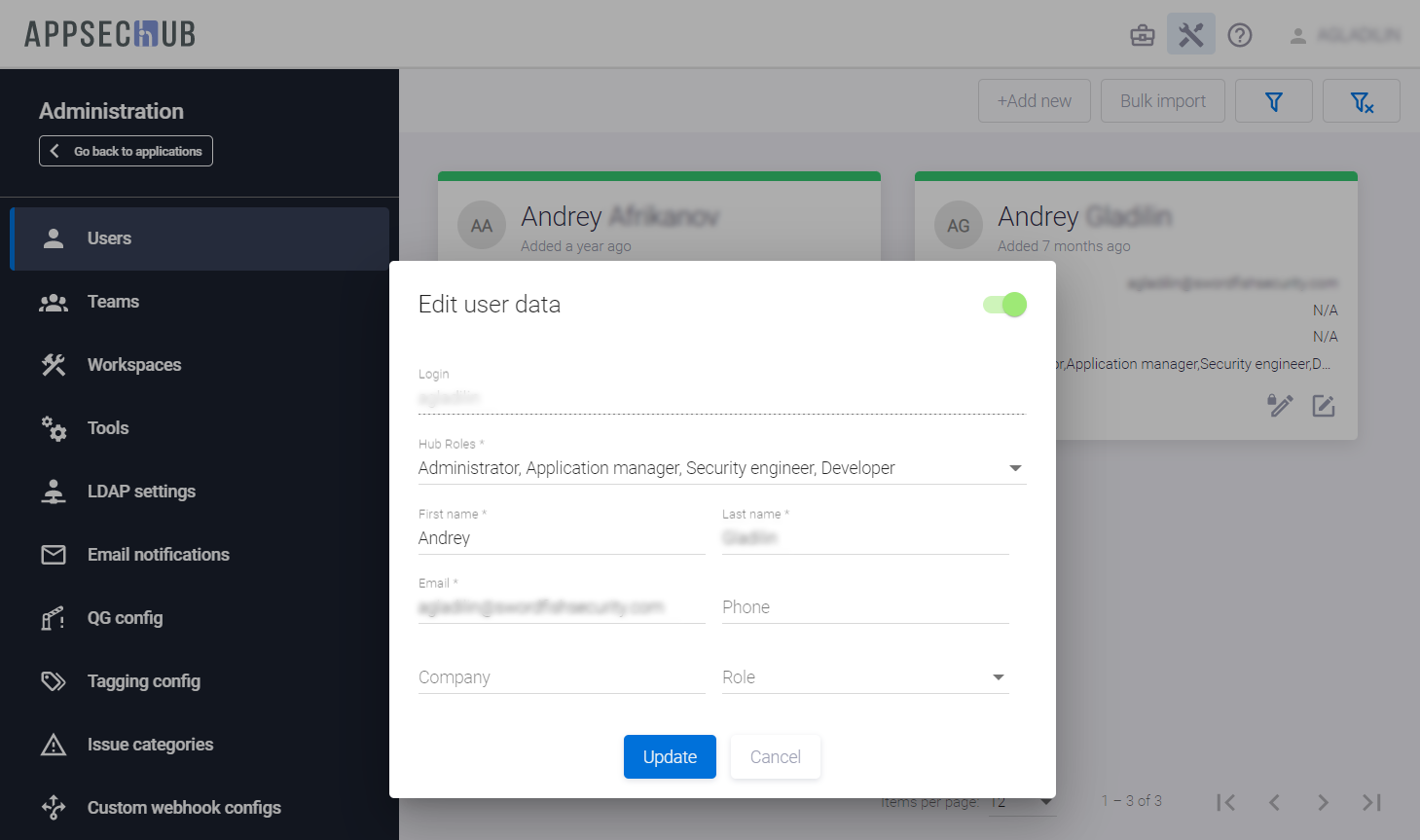Click into the Phone input field
1420x840 pixels.
click(x=864, y=607)
